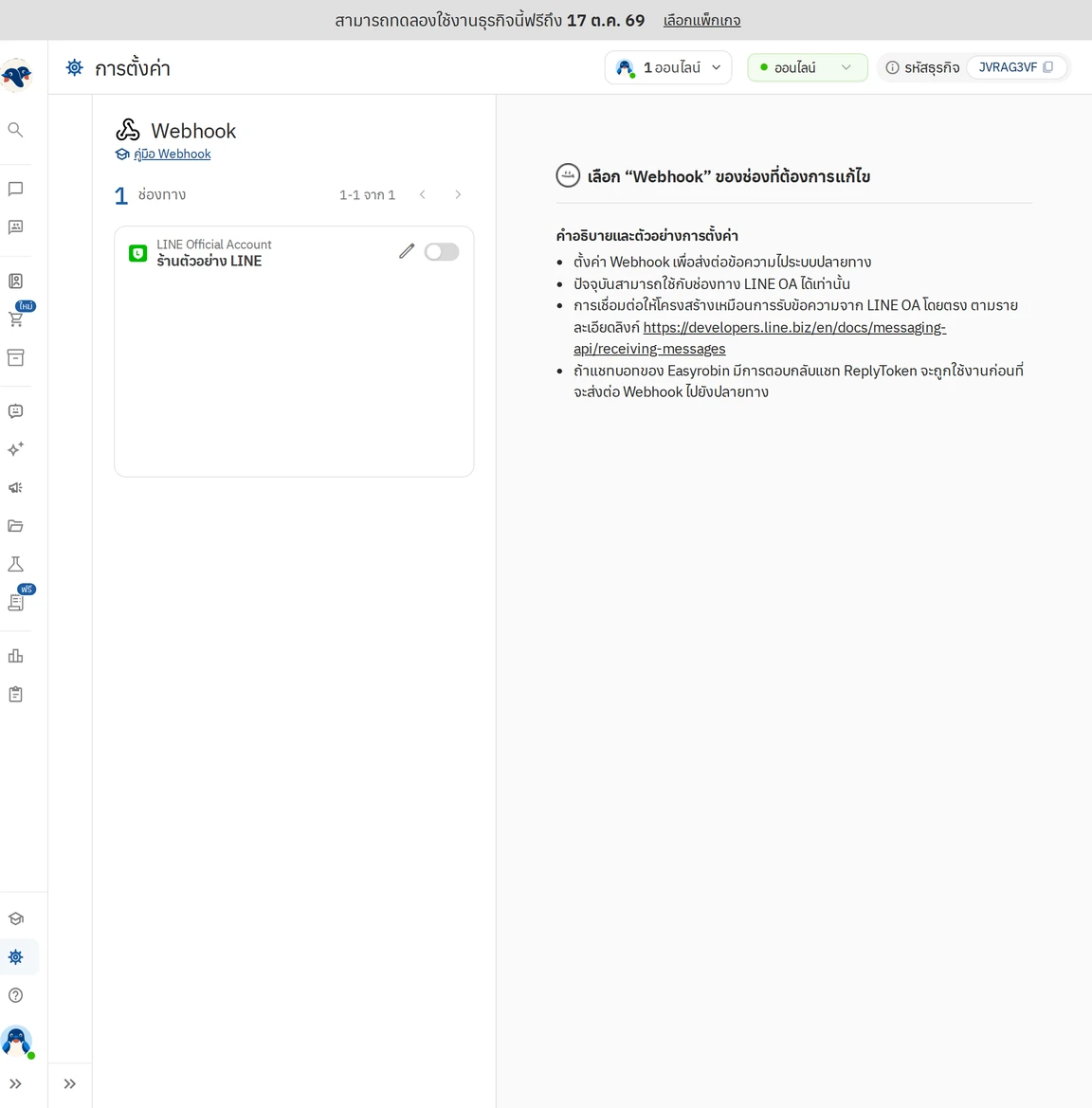This screenshot has width=1092, height=1108.
Task: Open the ออนไลน์ status dropdown
Action: pos(808,67)
